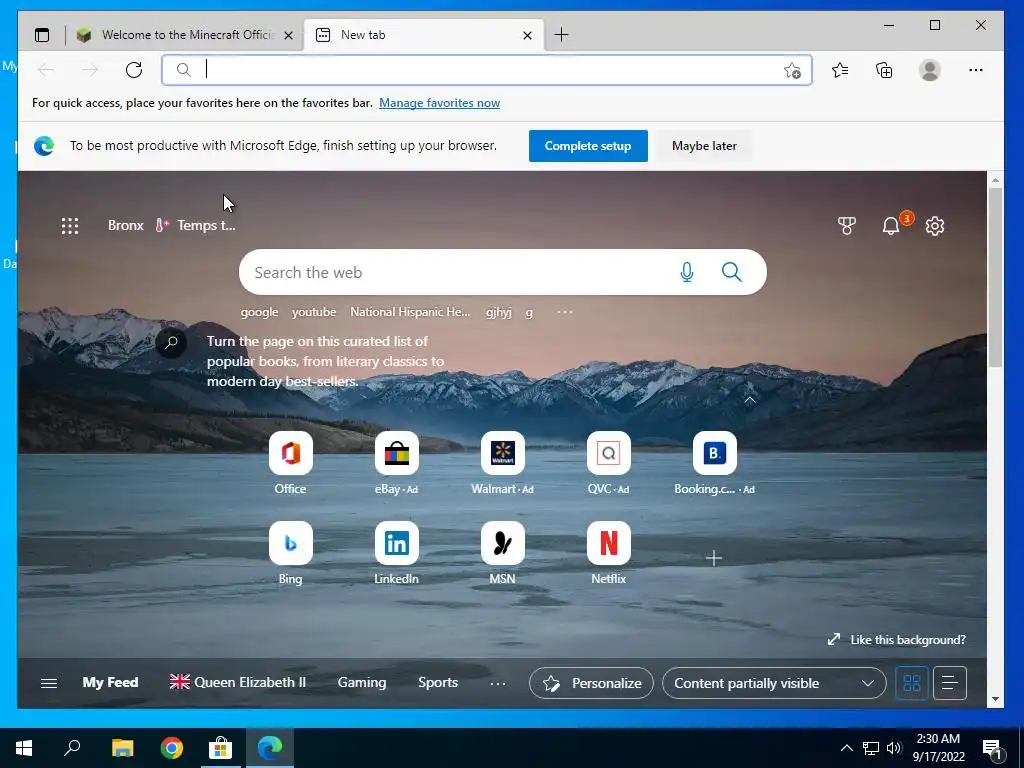Viewport: 1024px width, 768px height.
Task: Select the National Hispanic He... search
Action: point(410,312)
